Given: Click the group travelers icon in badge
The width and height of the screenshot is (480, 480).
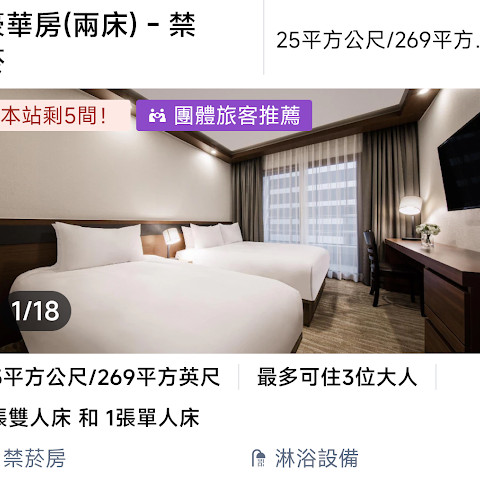Looking at the screenshot, I should point(157,116).
